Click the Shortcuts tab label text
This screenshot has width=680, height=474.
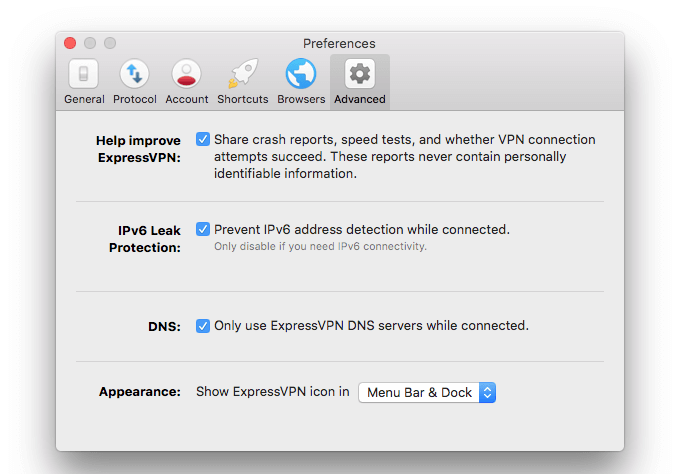[243, 99]
